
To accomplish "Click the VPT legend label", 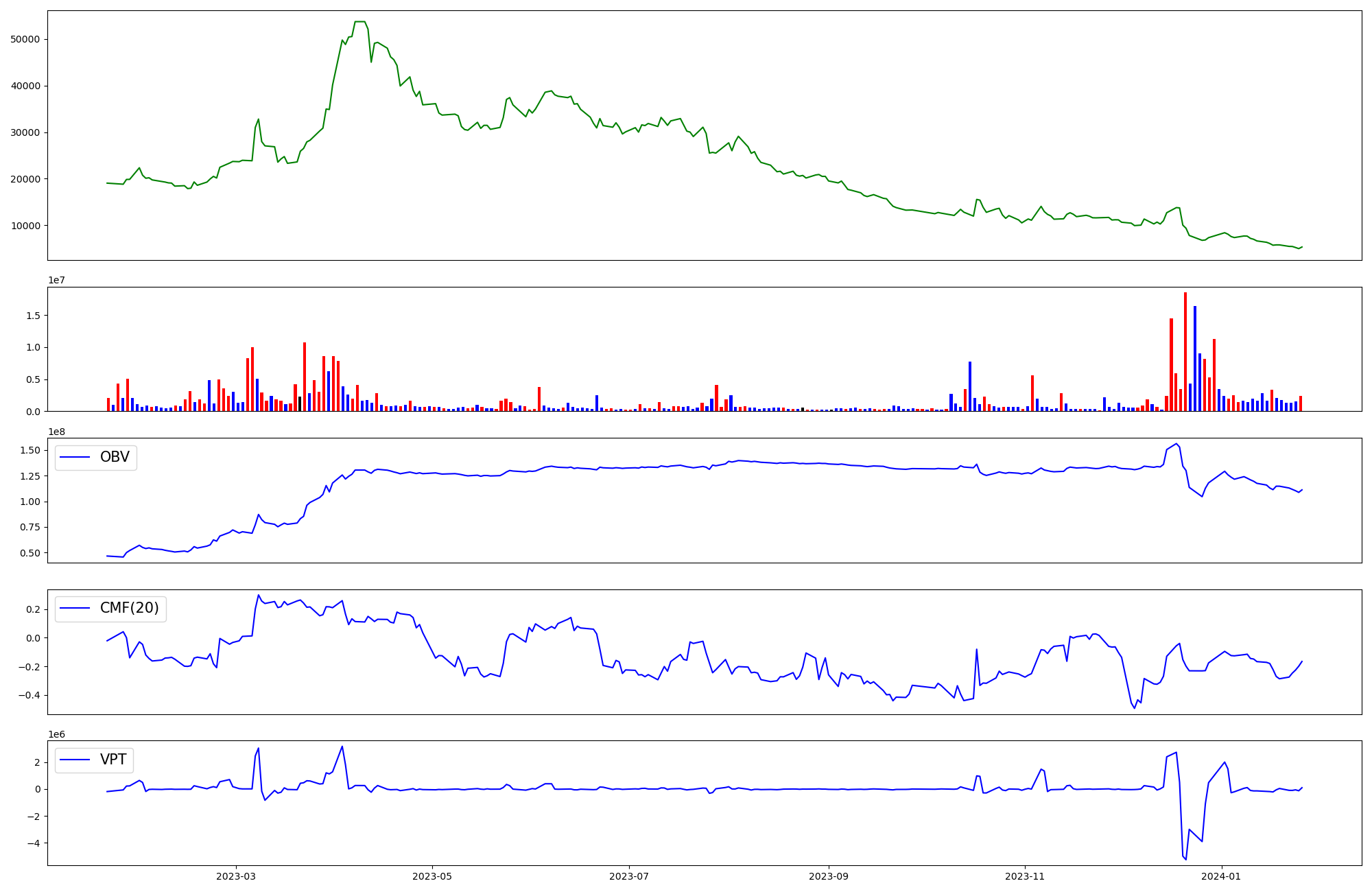I will point(113,760).
